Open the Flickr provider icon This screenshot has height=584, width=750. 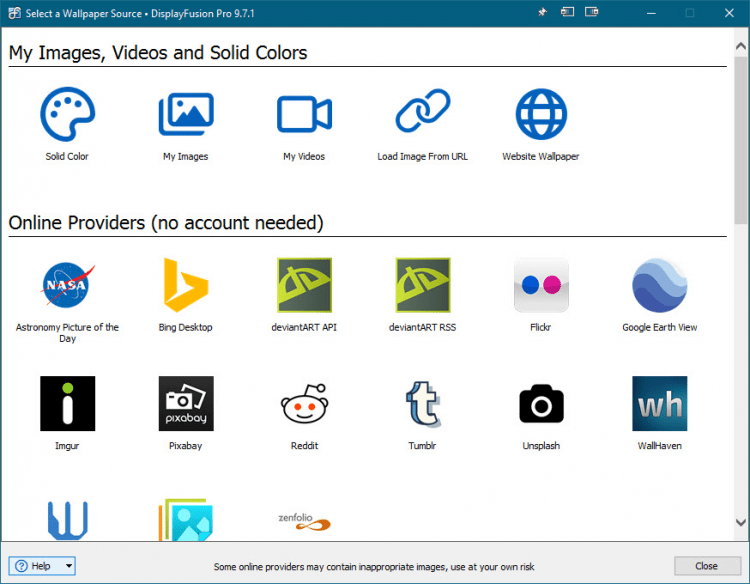point(541,285)
